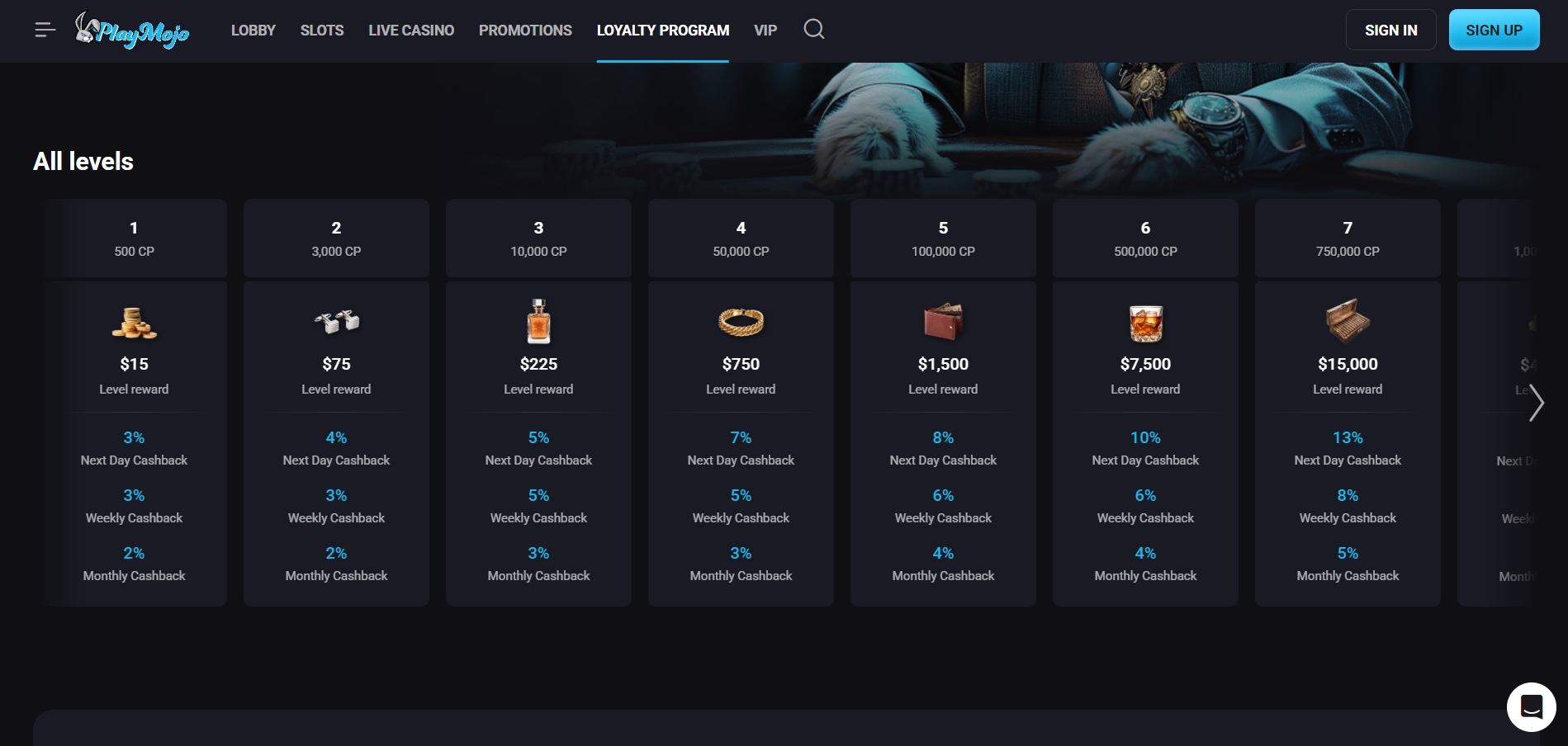Open the Slots menu item
The height and width of the screenshot is (746, 1568).
[x=321, y=31]
